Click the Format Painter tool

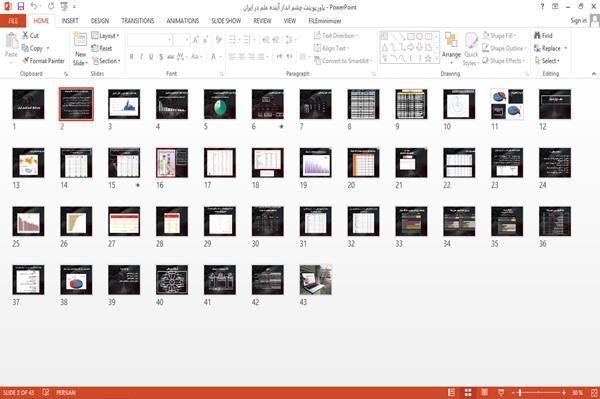(x=43, y=61)
